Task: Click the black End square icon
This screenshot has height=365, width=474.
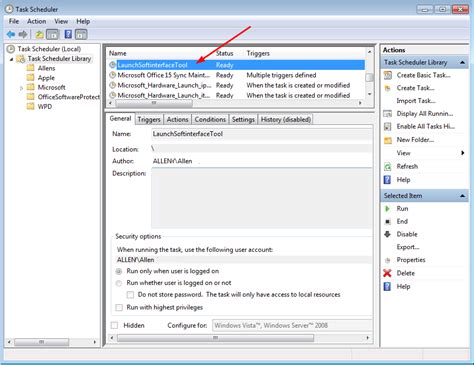Action: pos(388,222)
